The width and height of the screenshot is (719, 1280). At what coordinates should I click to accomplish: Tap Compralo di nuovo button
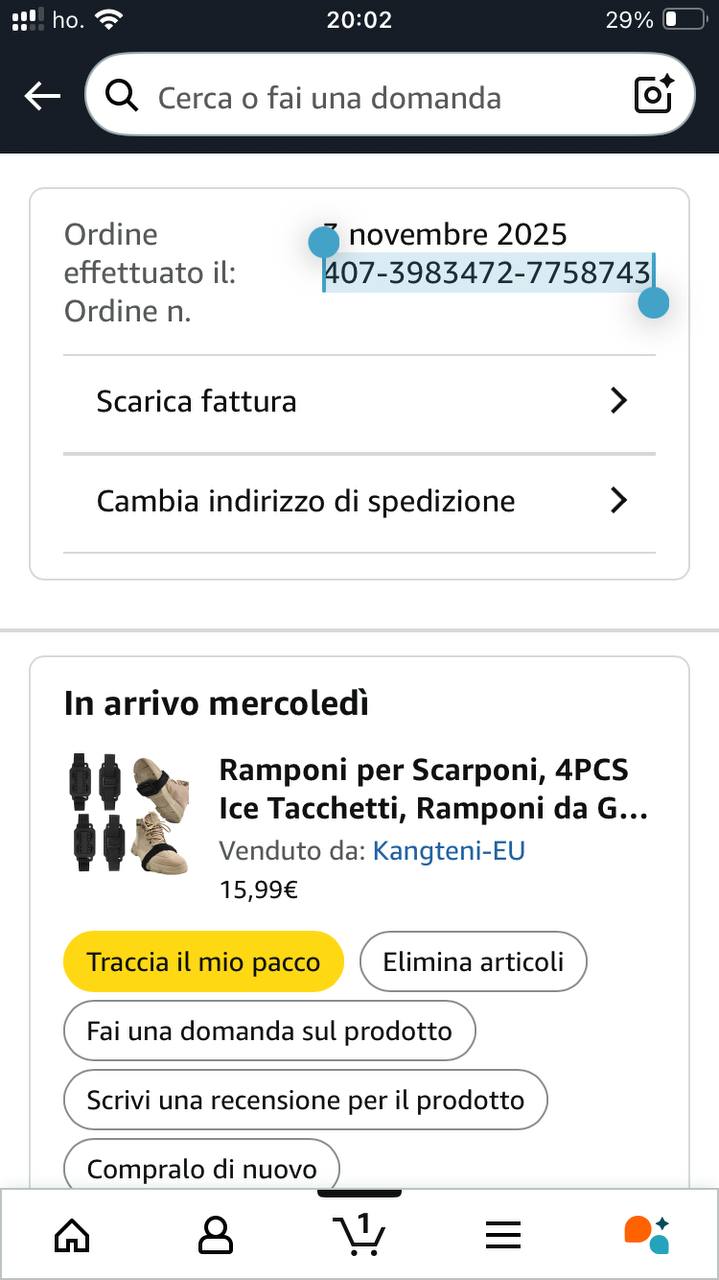[201, 1168]
